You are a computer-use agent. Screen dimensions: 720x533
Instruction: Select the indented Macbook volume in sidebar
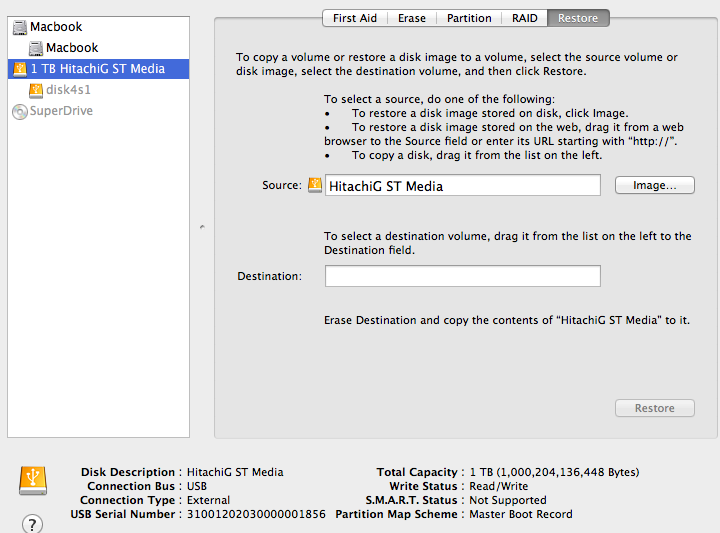[x=98, y=48]
